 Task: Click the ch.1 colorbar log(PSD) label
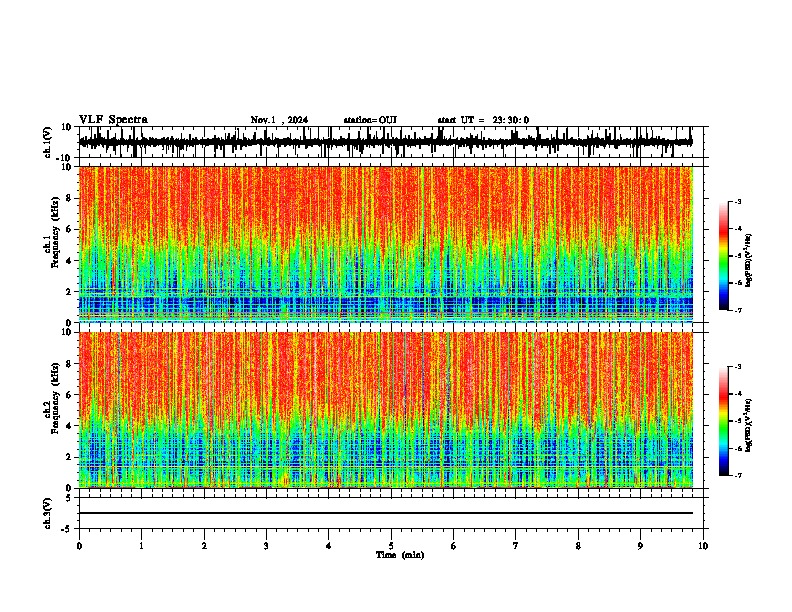pyautogui.click(x=749, y=261)
